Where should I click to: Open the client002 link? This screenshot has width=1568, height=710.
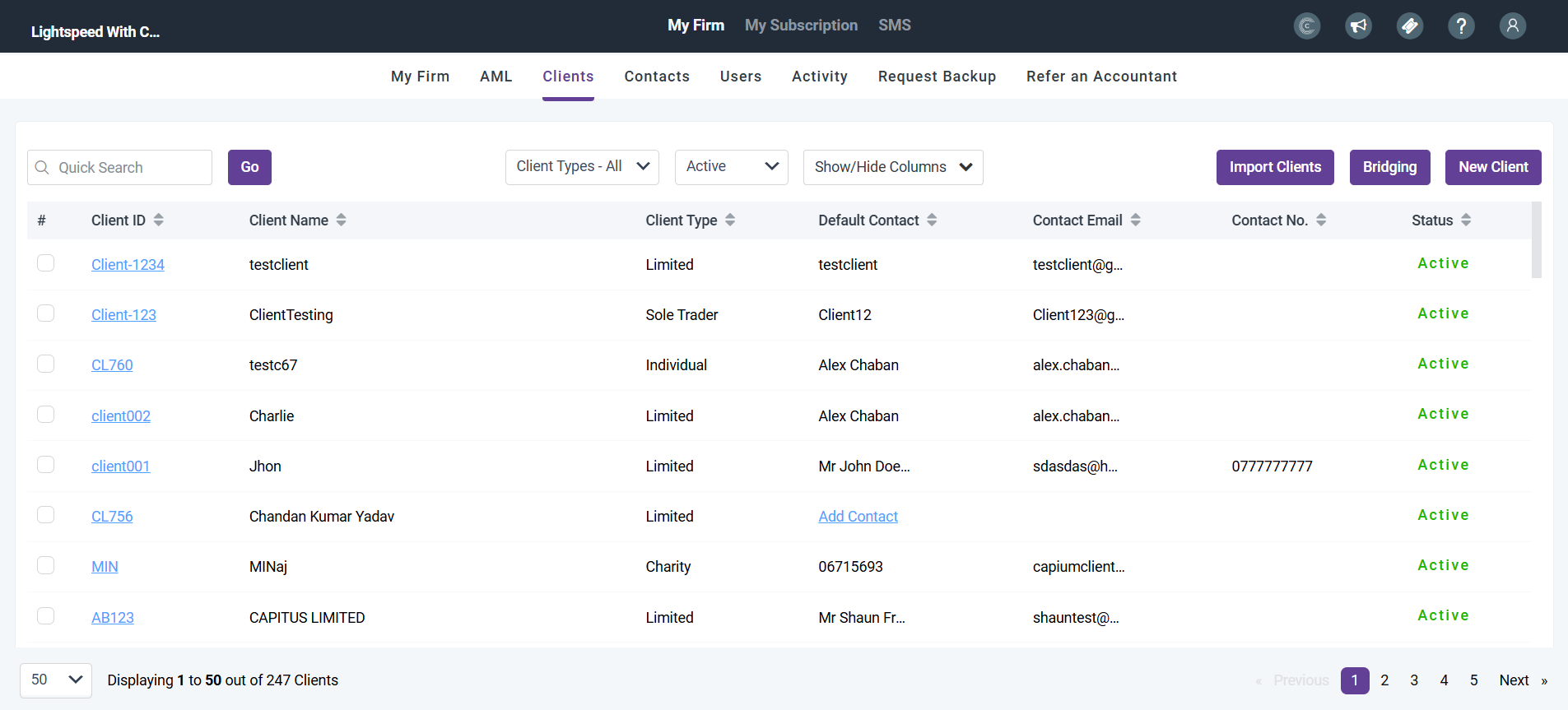(121, 416)
